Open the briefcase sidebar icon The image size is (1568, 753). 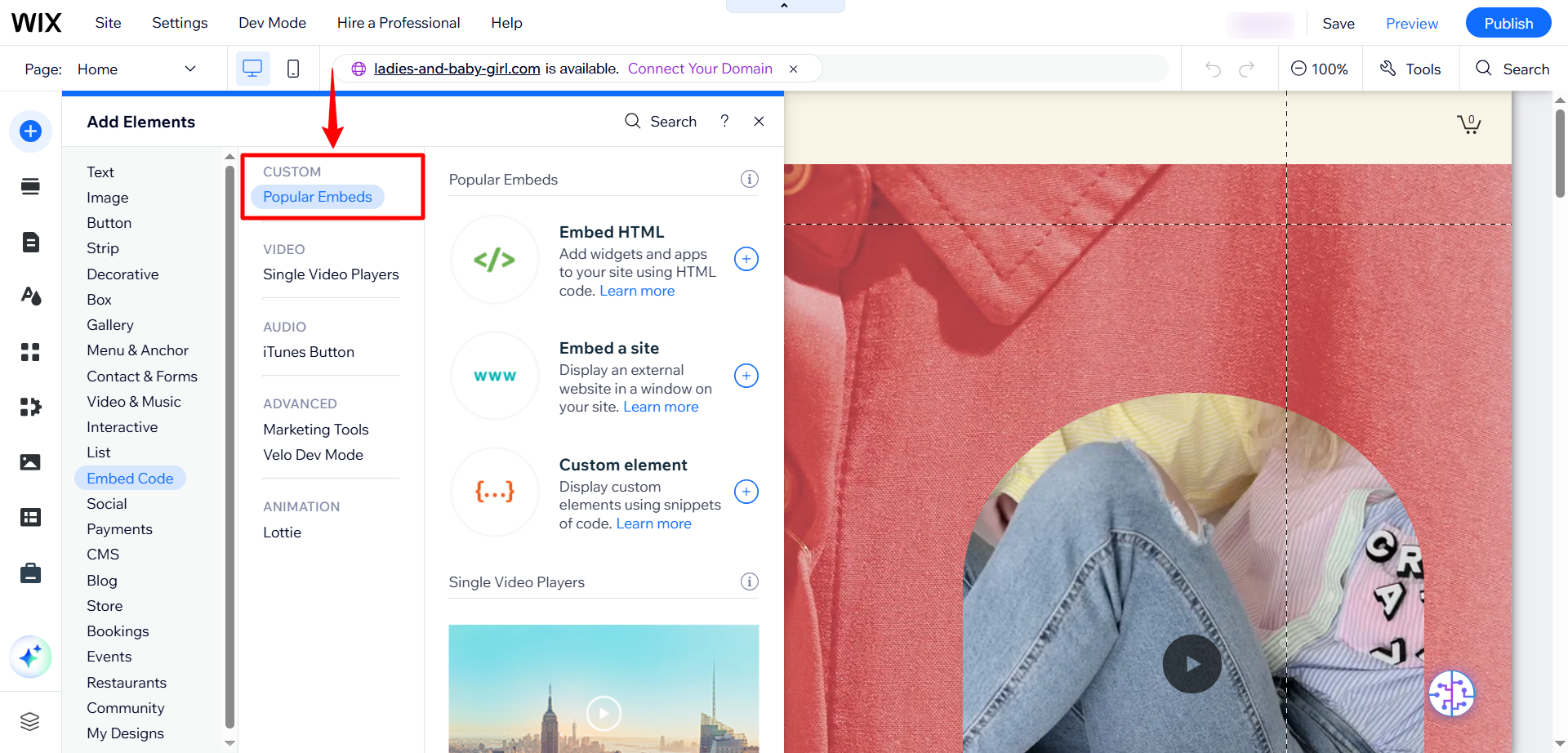click(30, 573)
